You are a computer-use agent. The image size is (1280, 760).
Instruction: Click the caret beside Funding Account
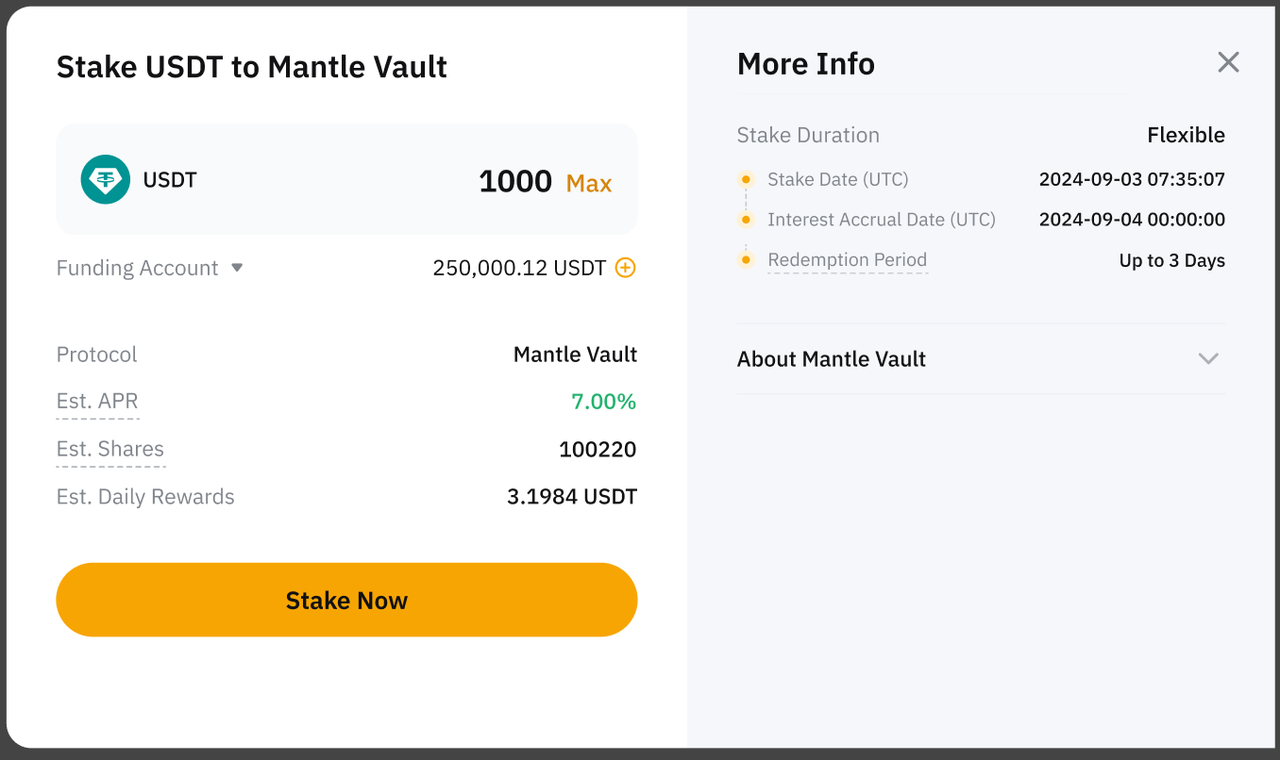pos(237,267)
